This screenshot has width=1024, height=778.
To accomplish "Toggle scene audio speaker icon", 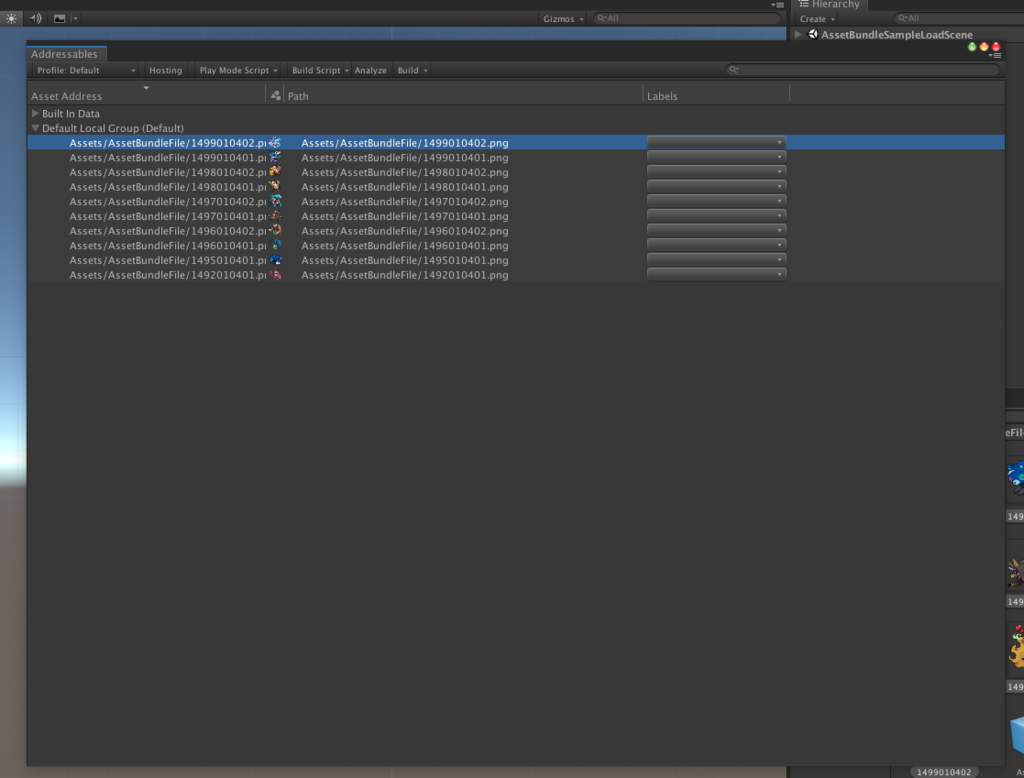I will tap(35, 18).
